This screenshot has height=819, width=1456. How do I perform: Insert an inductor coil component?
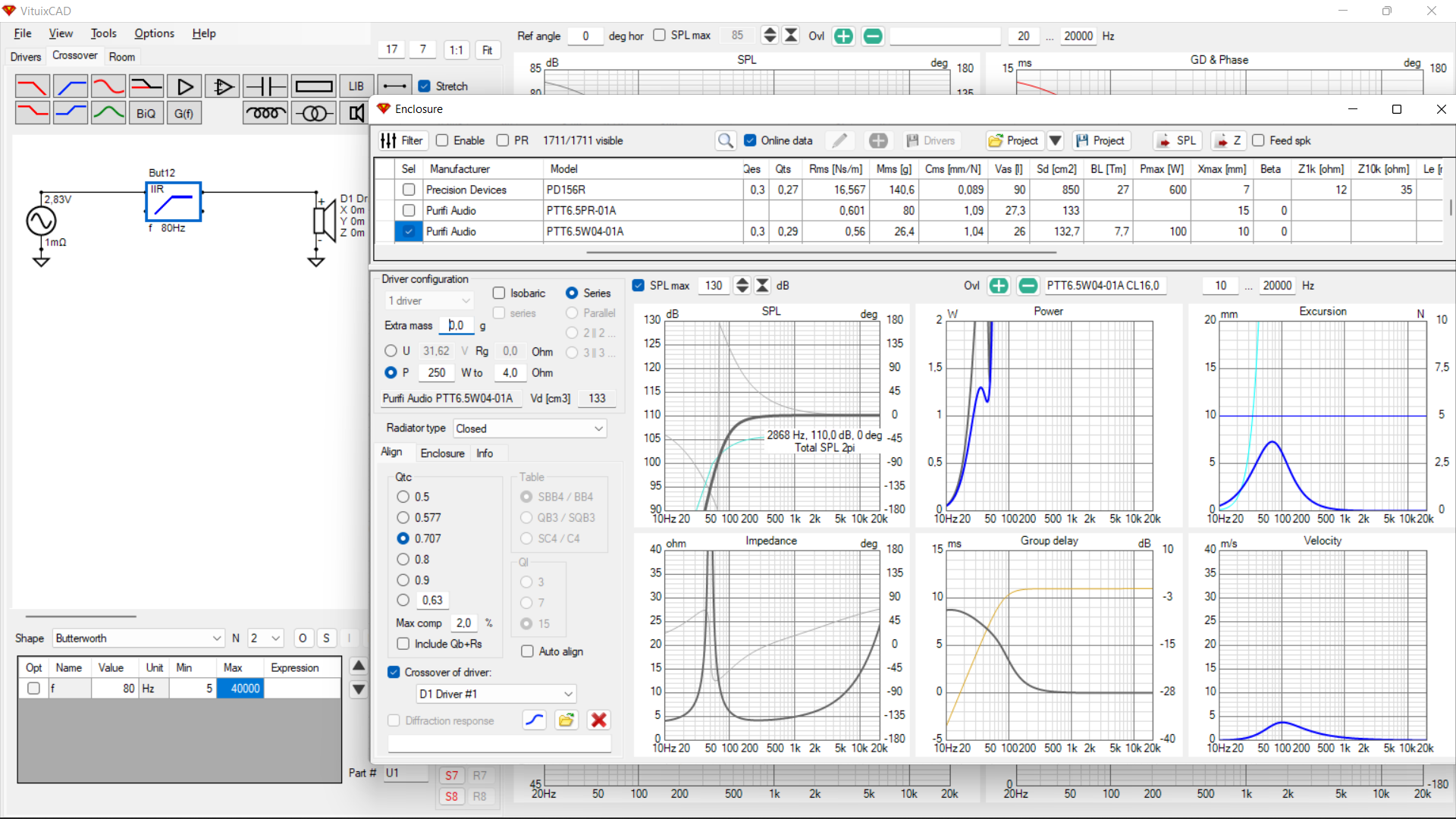click(x=265, y=113)
